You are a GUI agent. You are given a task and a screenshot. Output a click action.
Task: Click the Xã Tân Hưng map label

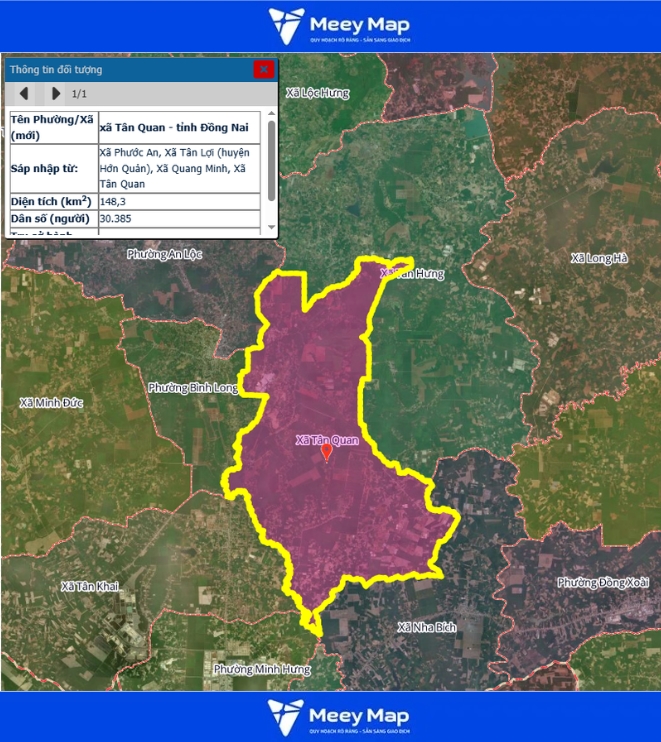coord(411,273)
